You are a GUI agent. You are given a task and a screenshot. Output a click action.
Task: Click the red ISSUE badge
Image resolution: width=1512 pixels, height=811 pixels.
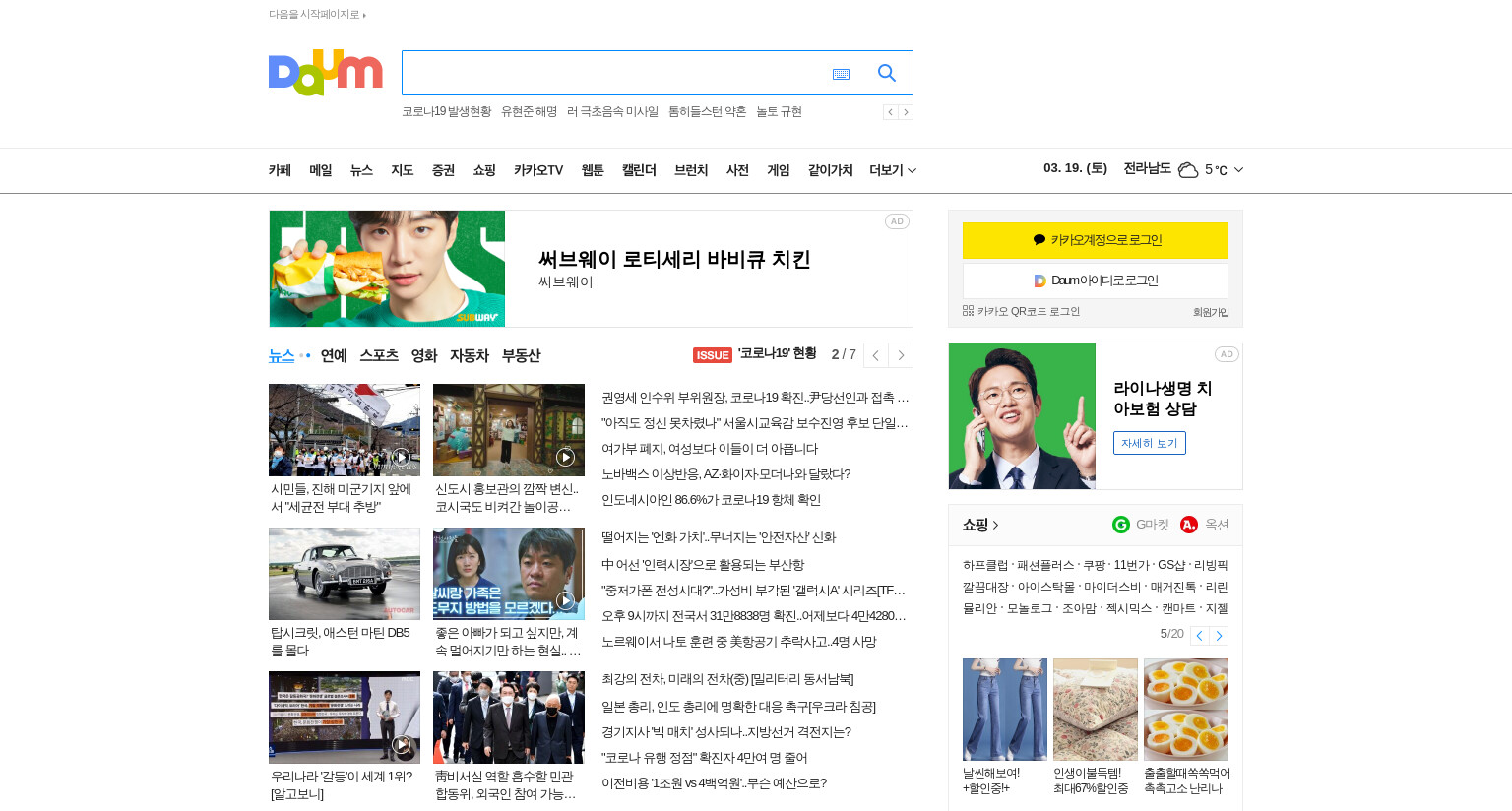click(x=713, y=355)
